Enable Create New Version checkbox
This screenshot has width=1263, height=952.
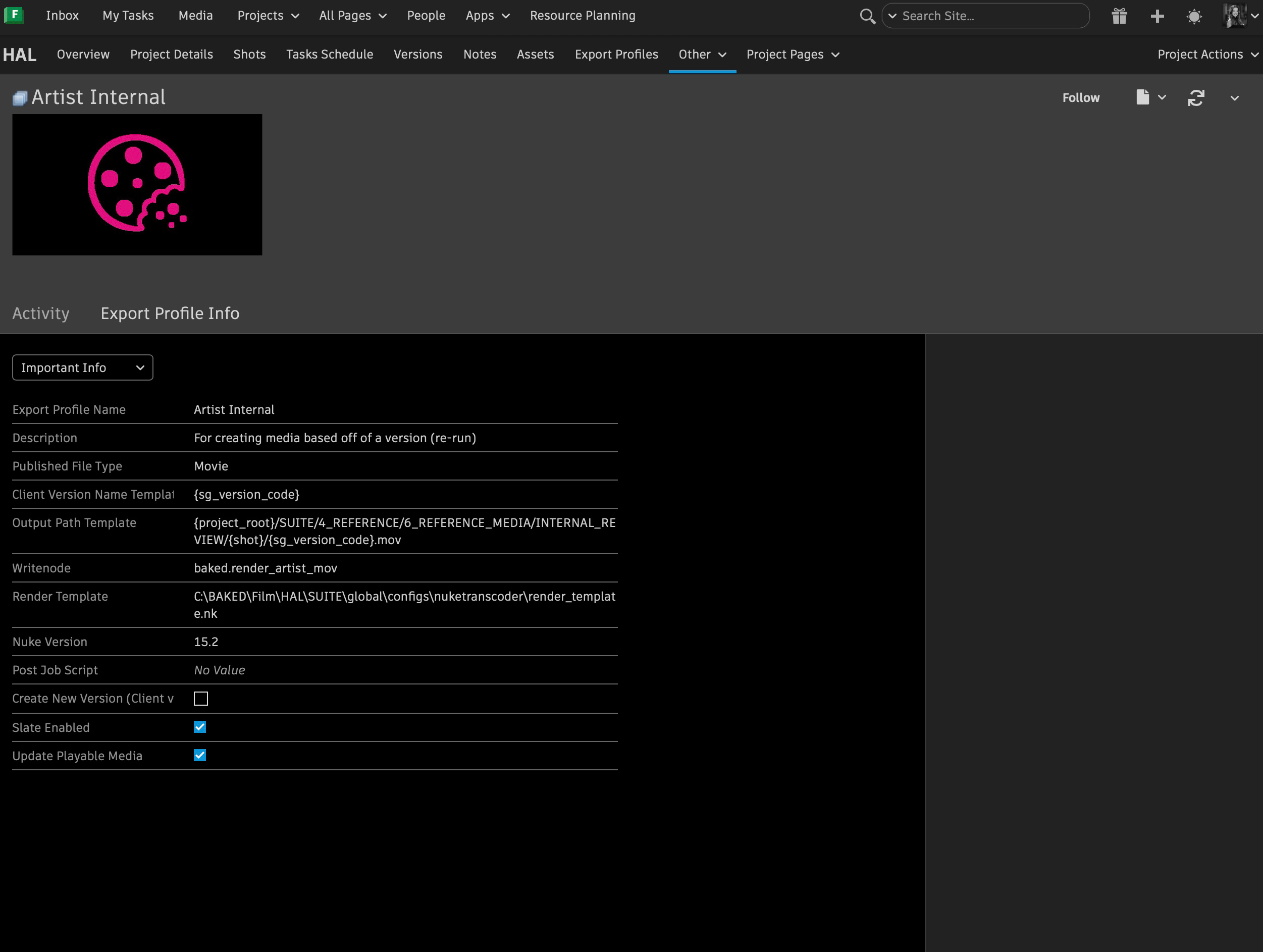point(200,699)
